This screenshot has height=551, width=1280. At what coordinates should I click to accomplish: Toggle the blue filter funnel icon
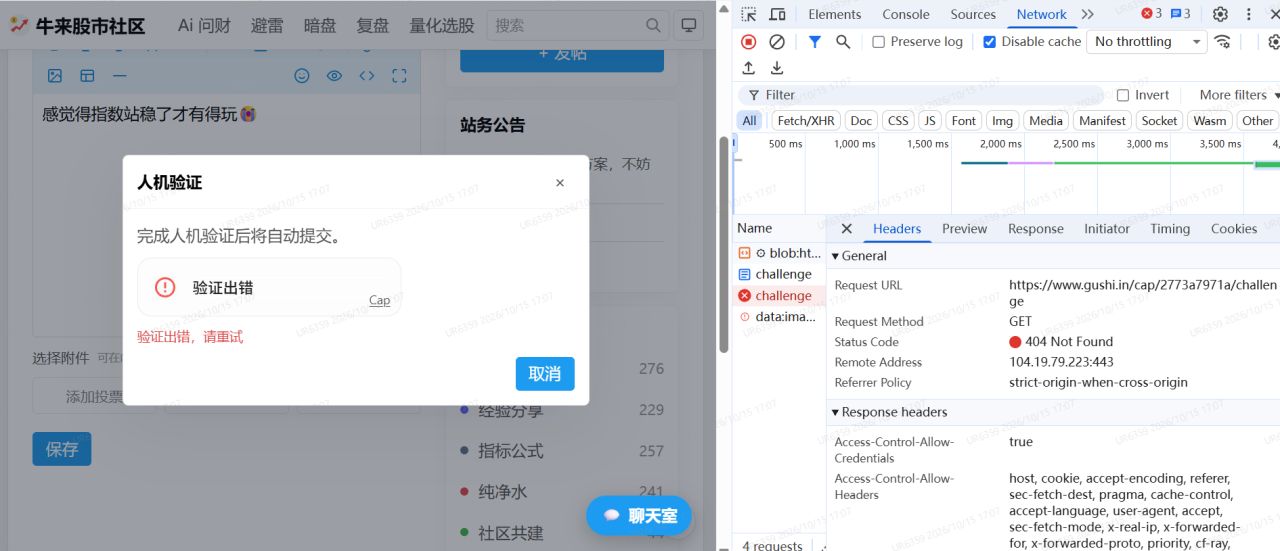(815, 42)
